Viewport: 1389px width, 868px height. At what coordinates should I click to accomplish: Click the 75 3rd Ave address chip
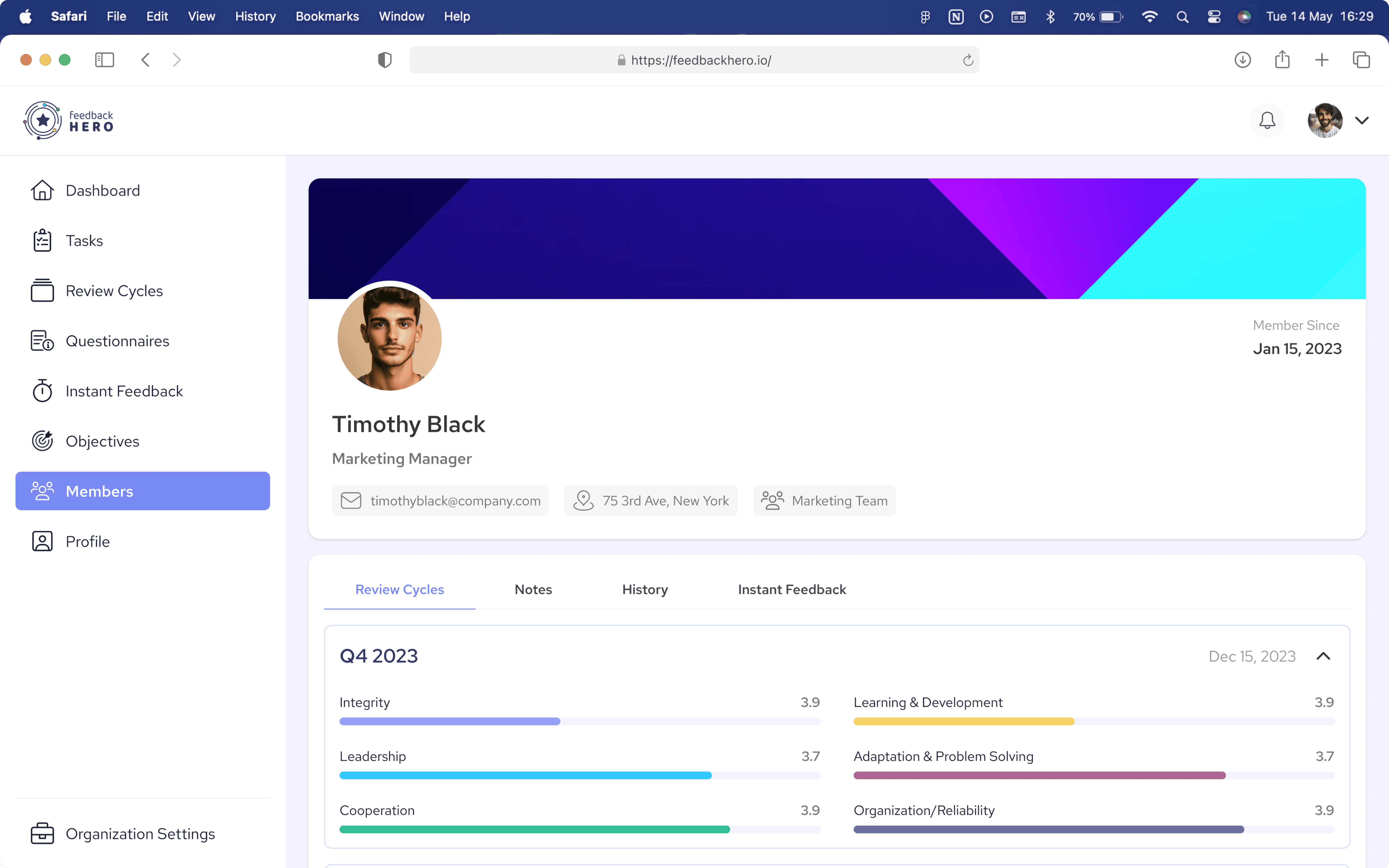click(651, 501)
